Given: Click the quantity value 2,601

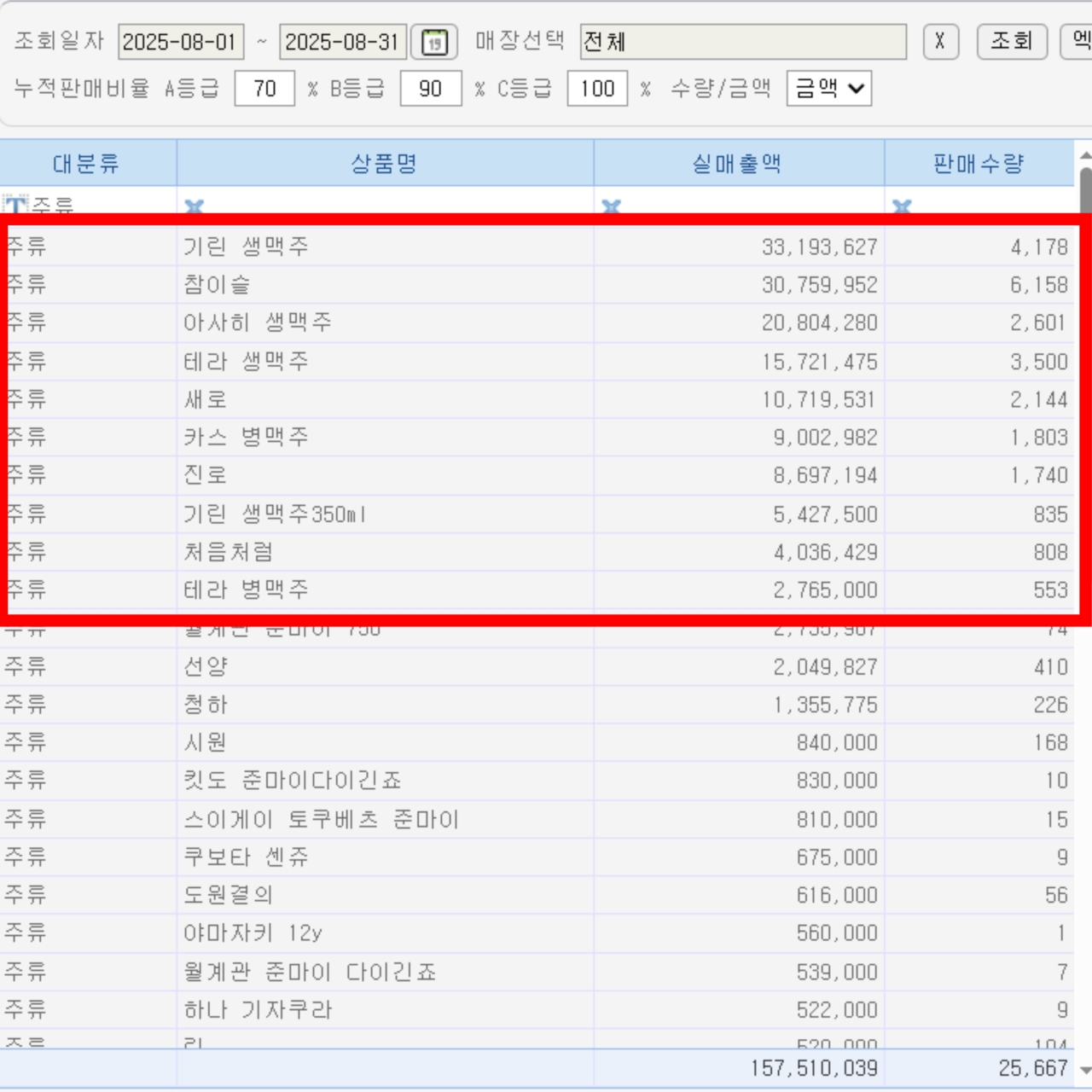Looking at the screenshot, I should coord(1039,322).
